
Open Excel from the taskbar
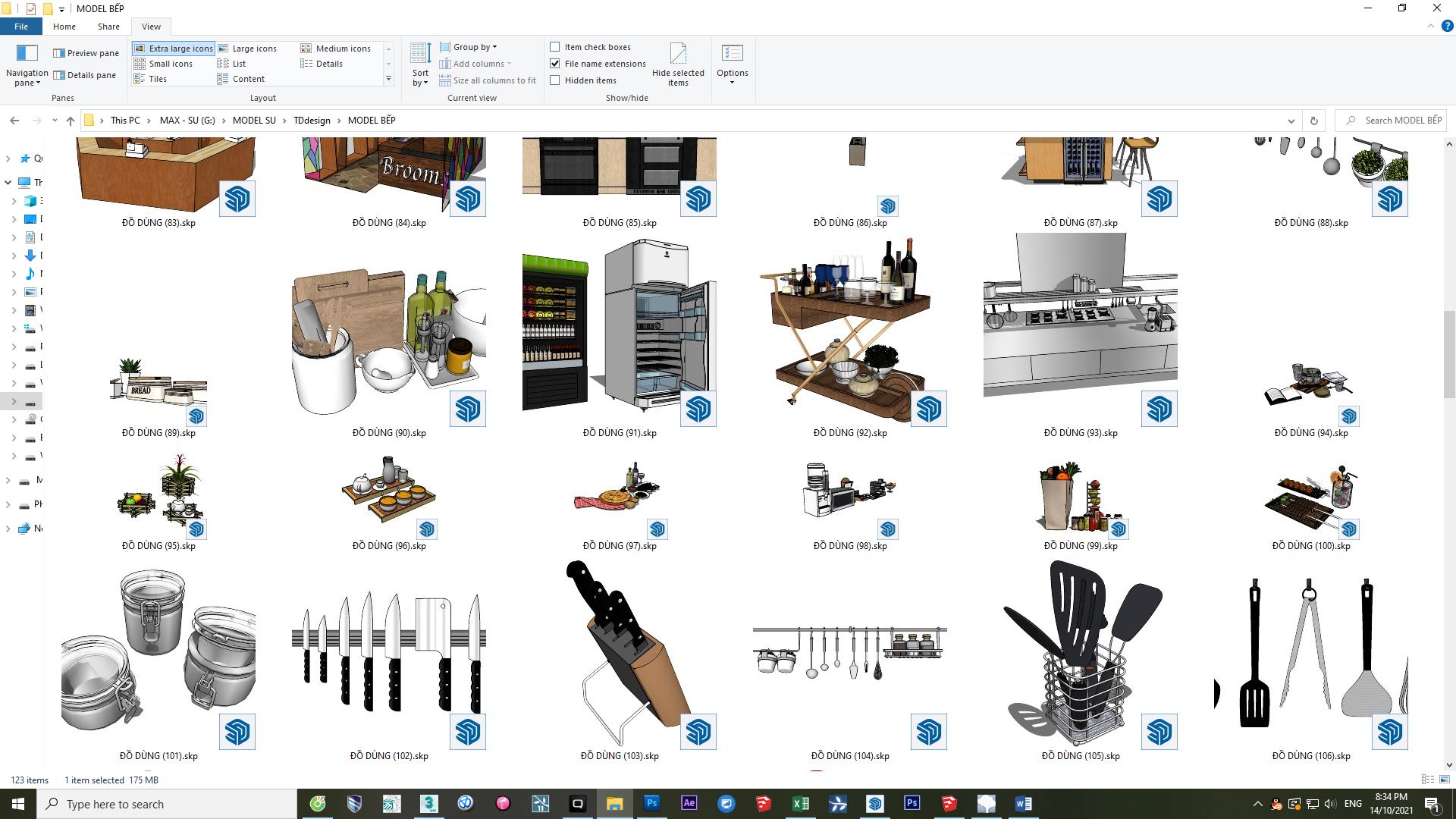tap(800, 803)
